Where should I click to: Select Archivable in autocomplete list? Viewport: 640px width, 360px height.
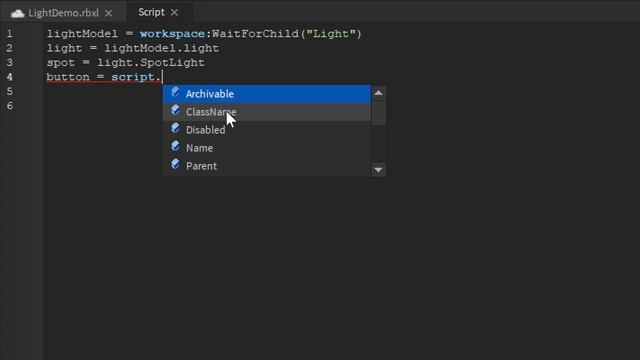tap(267, 94)
